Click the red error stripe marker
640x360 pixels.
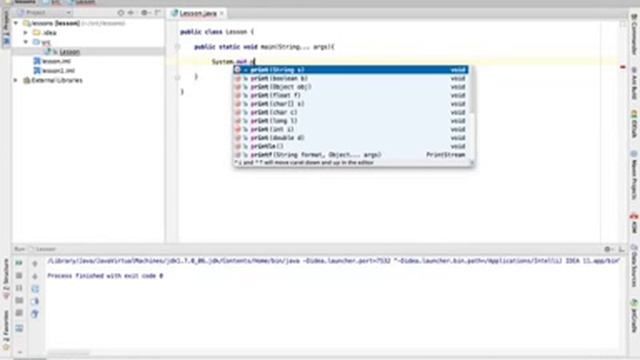pos(623,67)
